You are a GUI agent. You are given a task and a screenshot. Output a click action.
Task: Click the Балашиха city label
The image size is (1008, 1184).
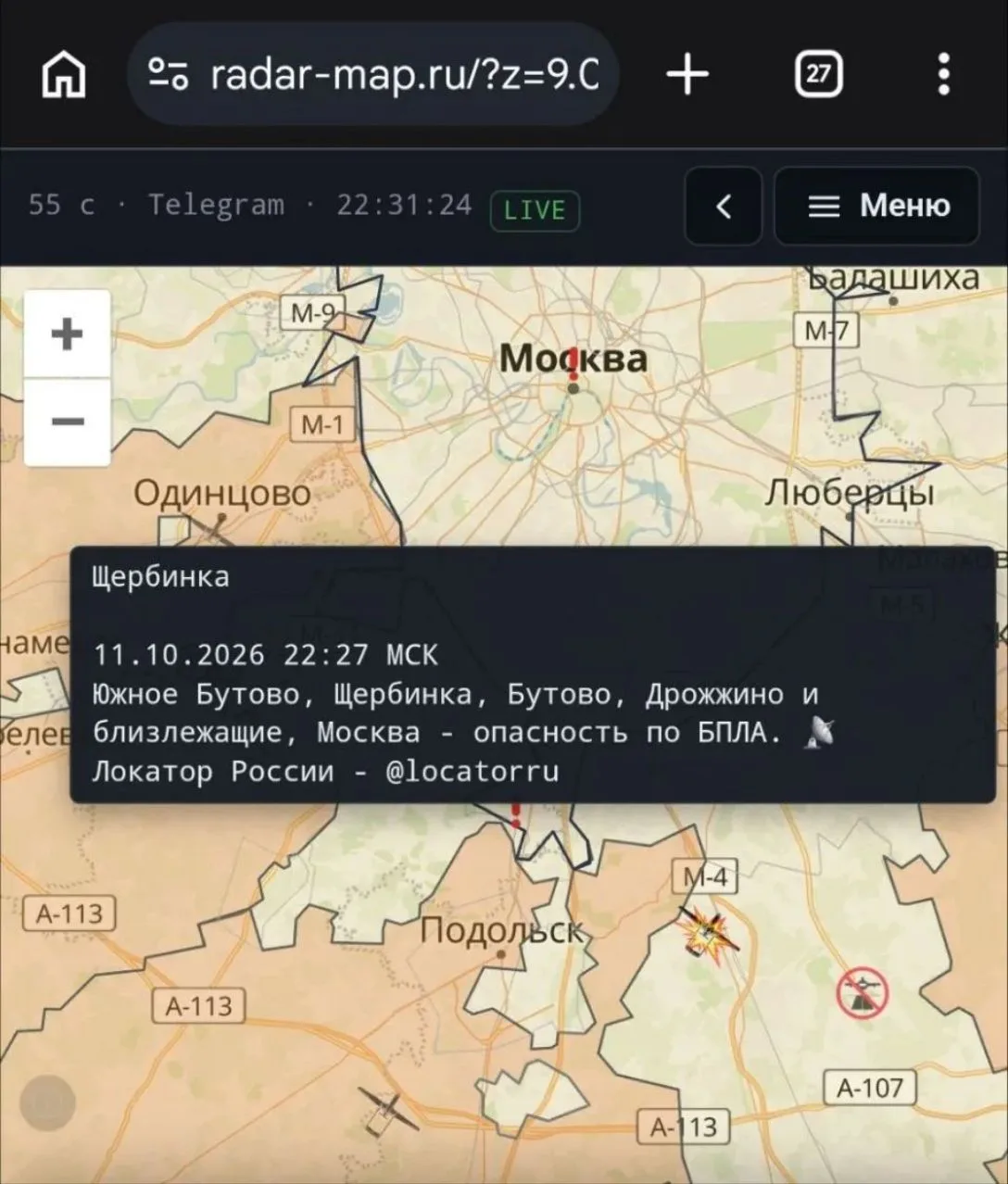pos(894,277)
